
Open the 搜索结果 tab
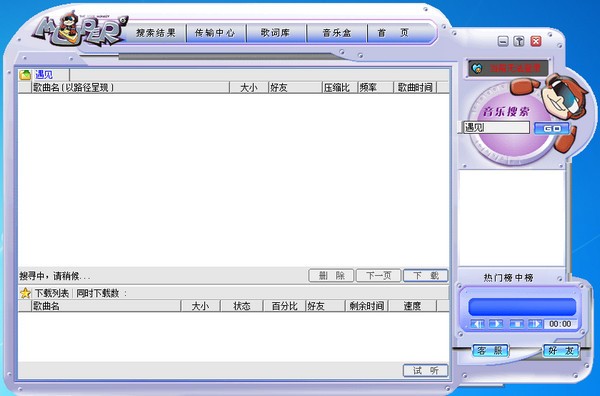coord(156,33)
